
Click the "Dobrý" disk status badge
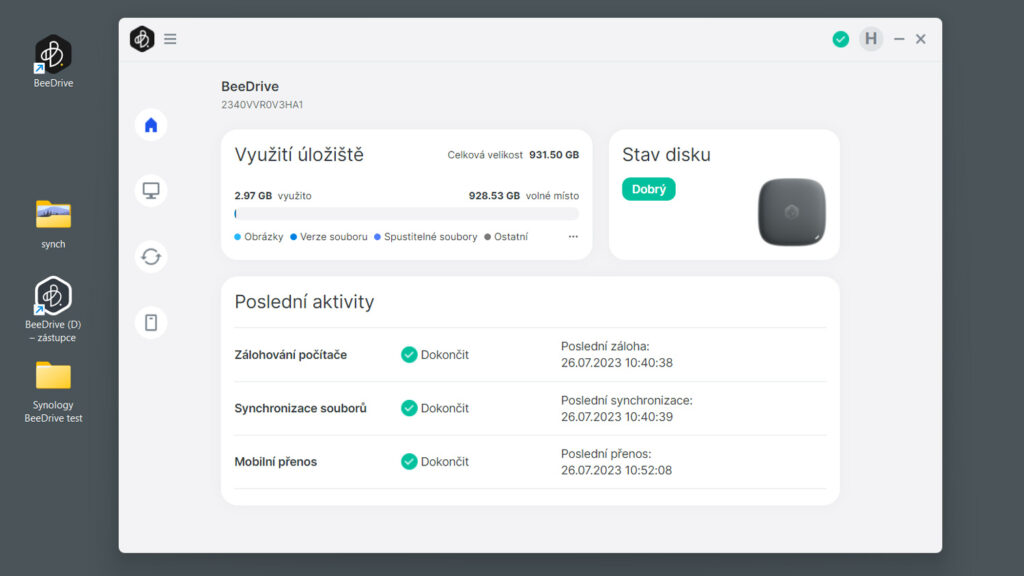tap(649, 189)
